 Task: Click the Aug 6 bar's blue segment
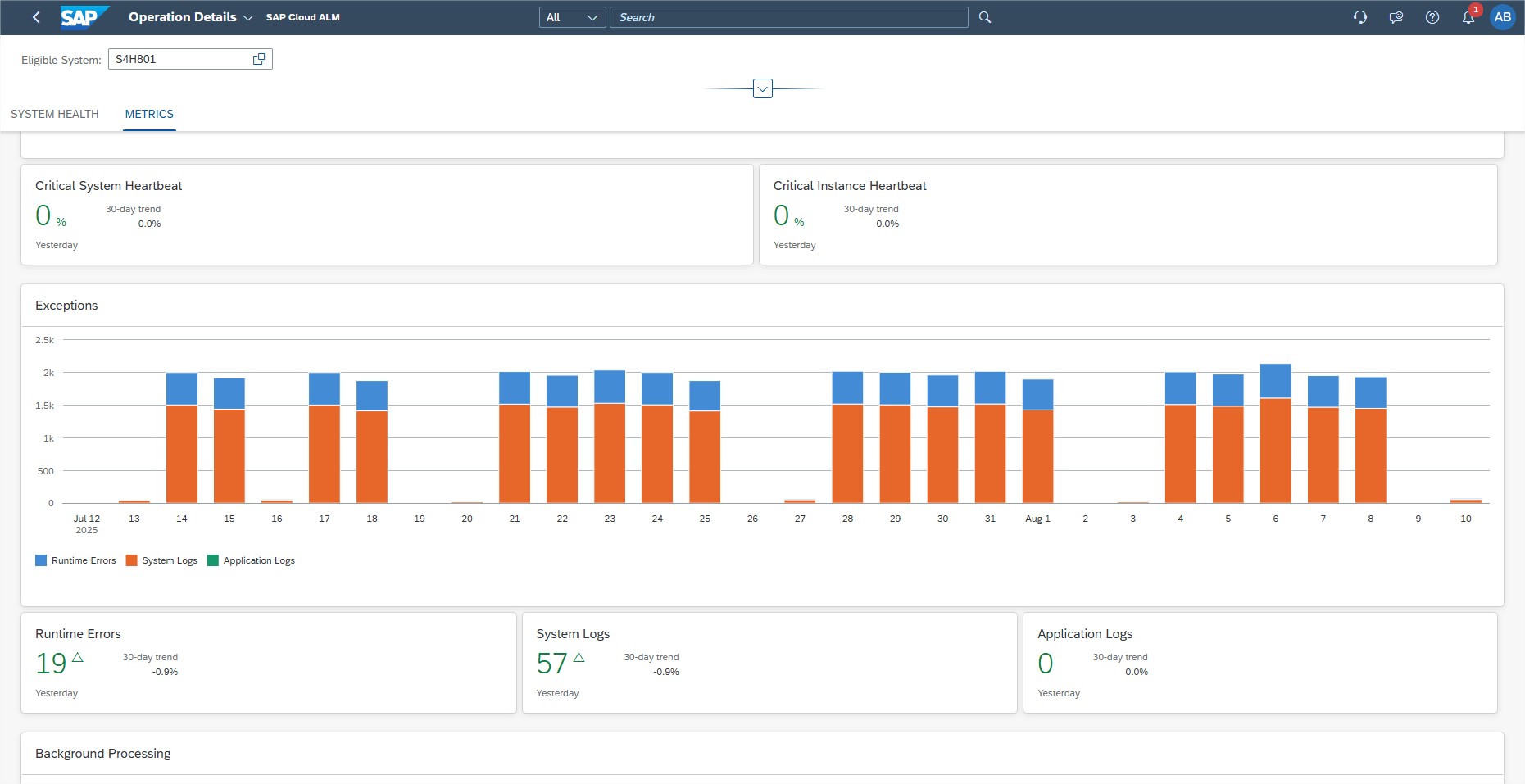click(x=1275, y=381)
